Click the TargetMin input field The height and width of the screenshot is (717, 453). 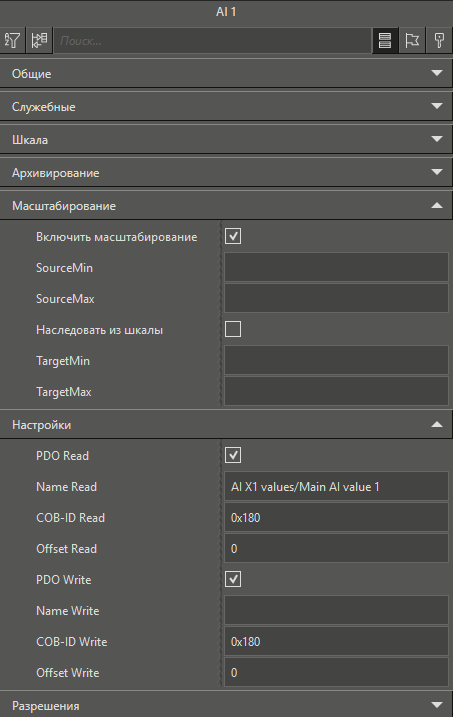[336, 360]
